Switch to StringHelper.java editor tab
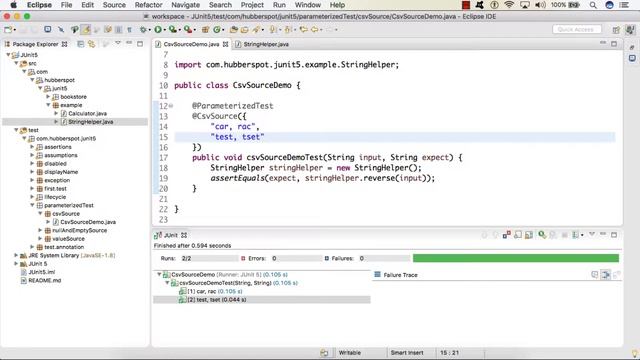Viewport: 640px width, 360px height. click(x=262, y=44)
